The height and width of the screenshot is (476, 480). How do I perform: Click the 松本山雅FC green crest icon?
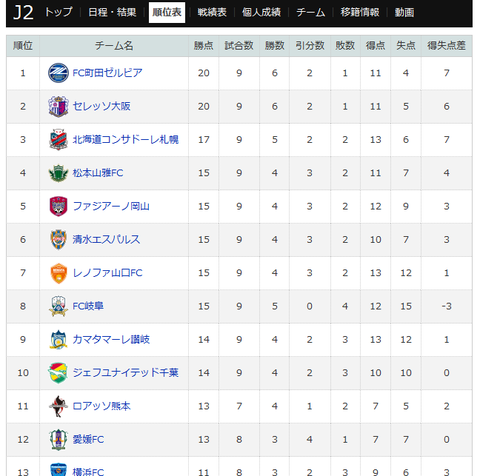[x=58, y=173]
